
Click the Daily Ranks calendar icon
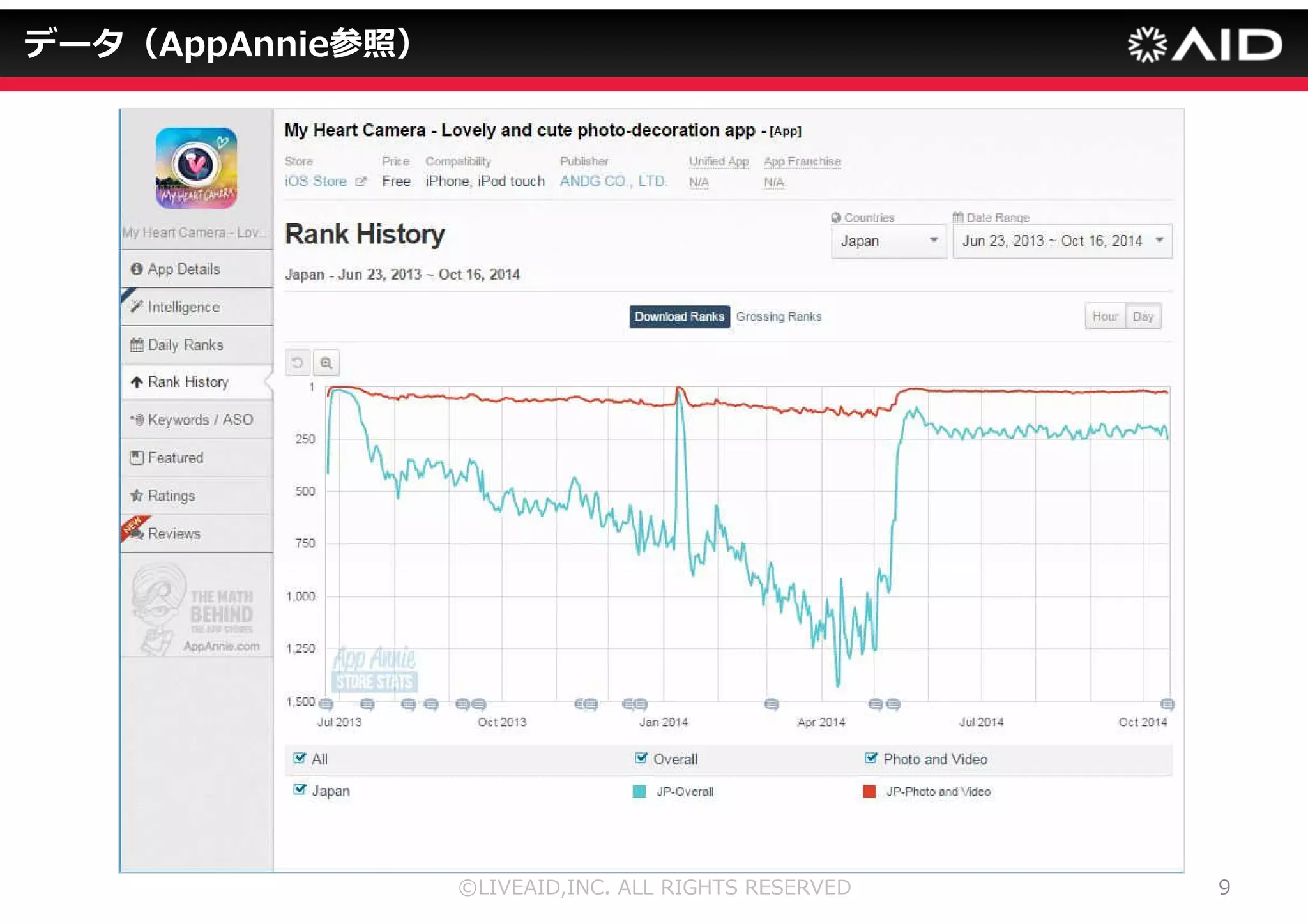pyautogui.click(x=137, y=345)
